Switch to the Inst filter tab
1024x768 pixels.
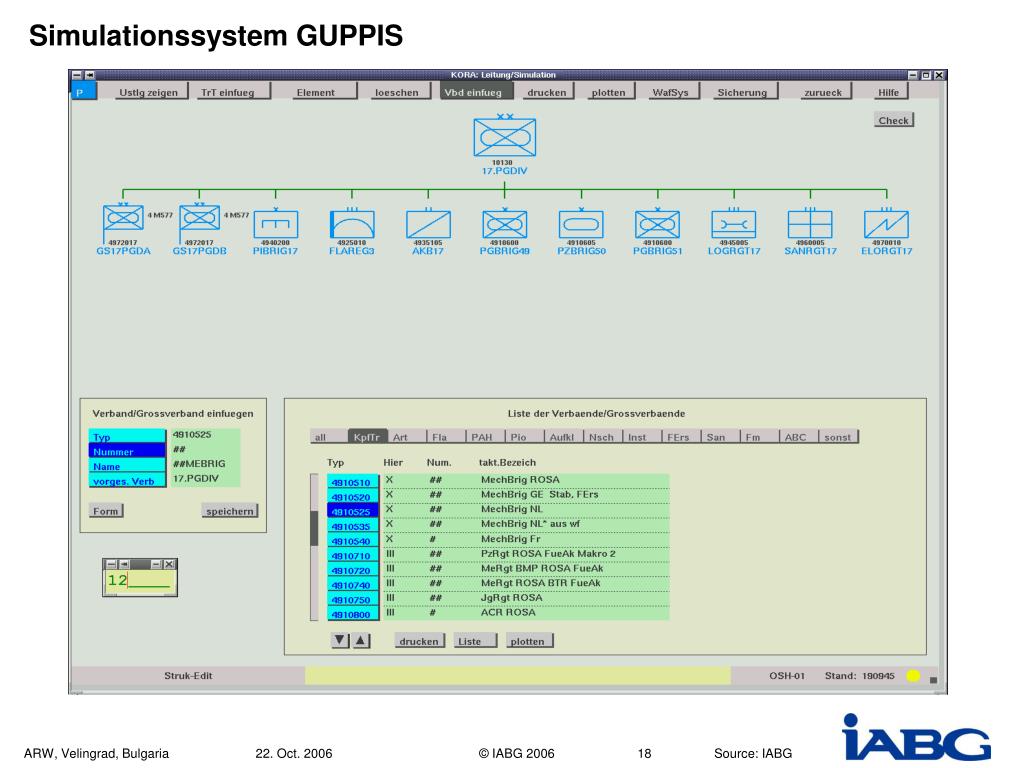[x=642, y=437]
